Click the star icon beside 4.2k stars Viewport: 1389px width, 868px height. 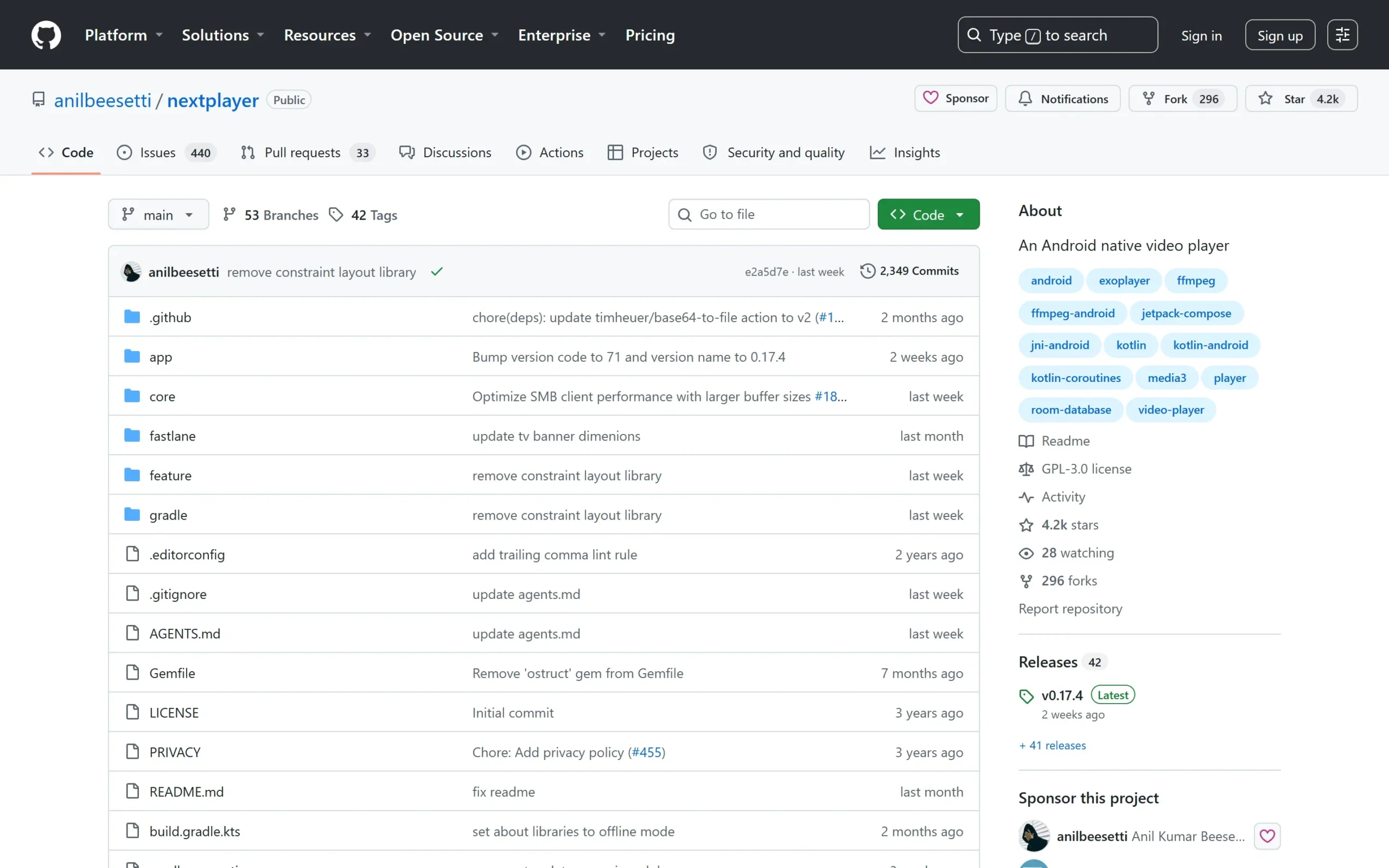tap(1026, 525)
